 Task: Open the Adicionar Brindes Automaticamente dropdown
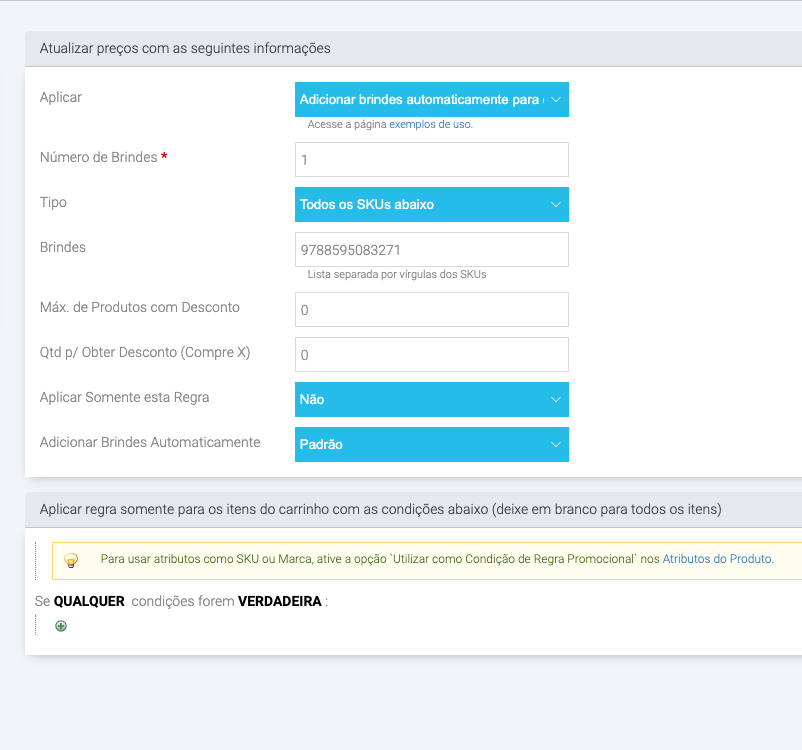click(x=431, y=445)
